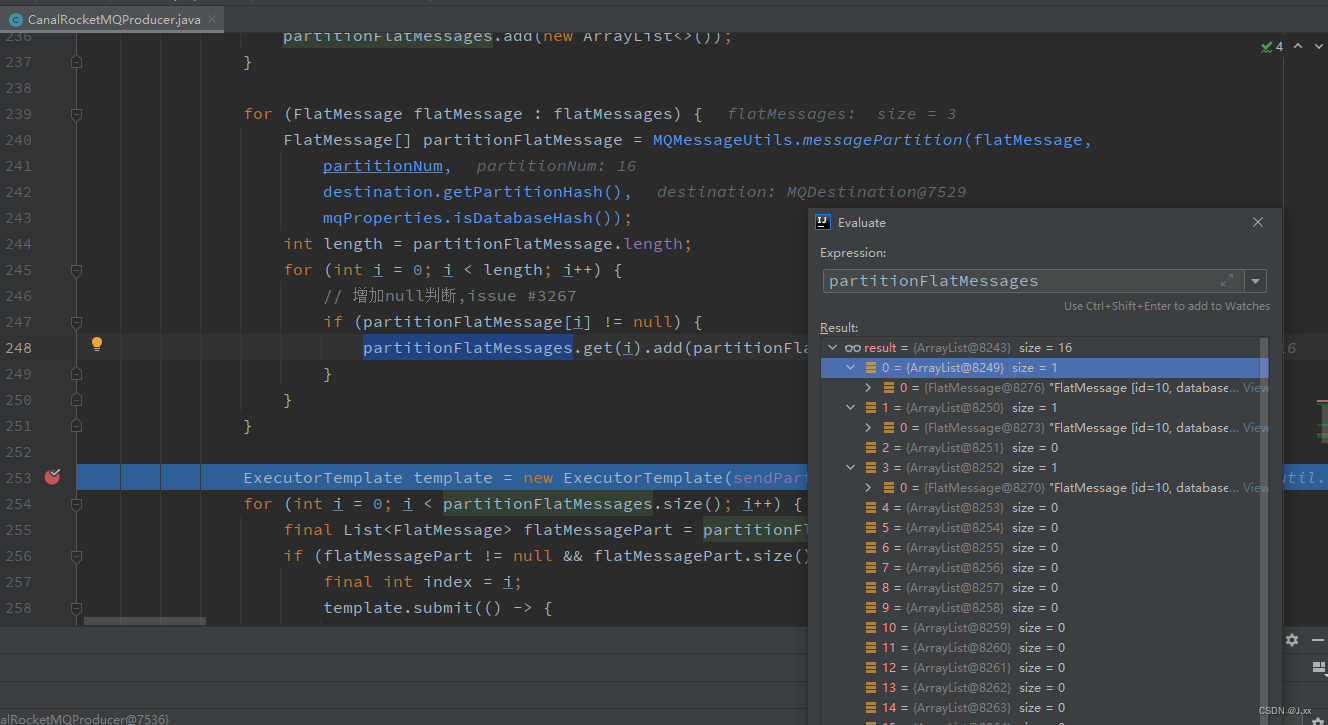Toggle the breakpoint on line 253
This screenshot has width=1328, height=725.
52,477
